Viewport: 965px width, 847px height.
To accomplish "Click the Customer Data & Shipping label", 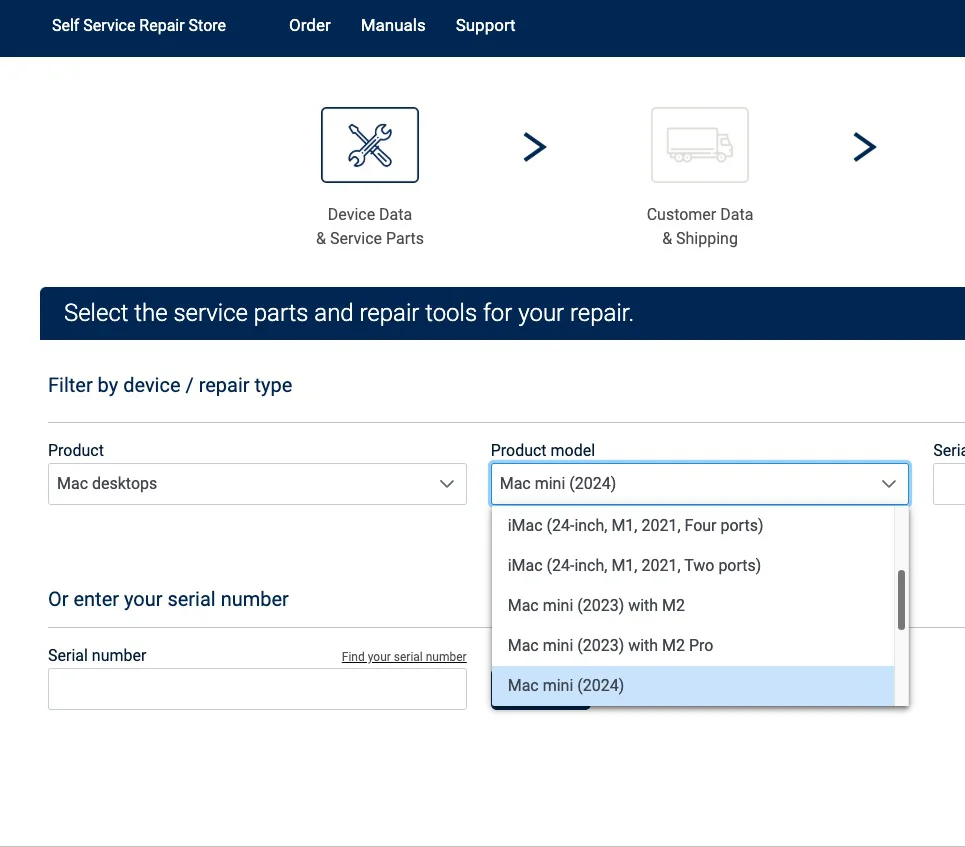I will coord(700,226).
